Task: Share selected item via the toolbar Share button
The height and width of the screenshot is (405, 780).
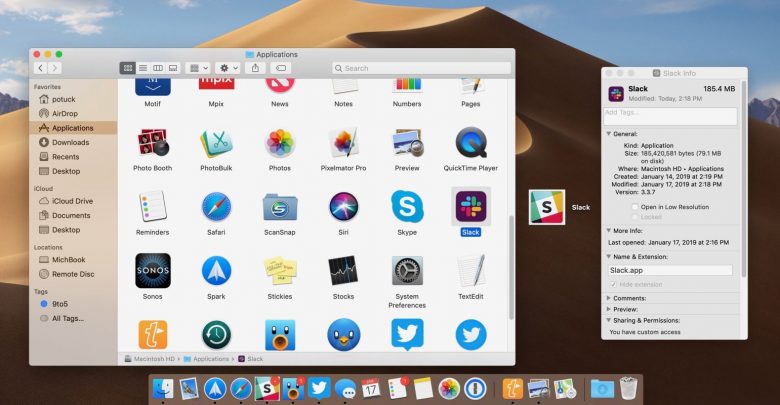Action: (255, 68)
